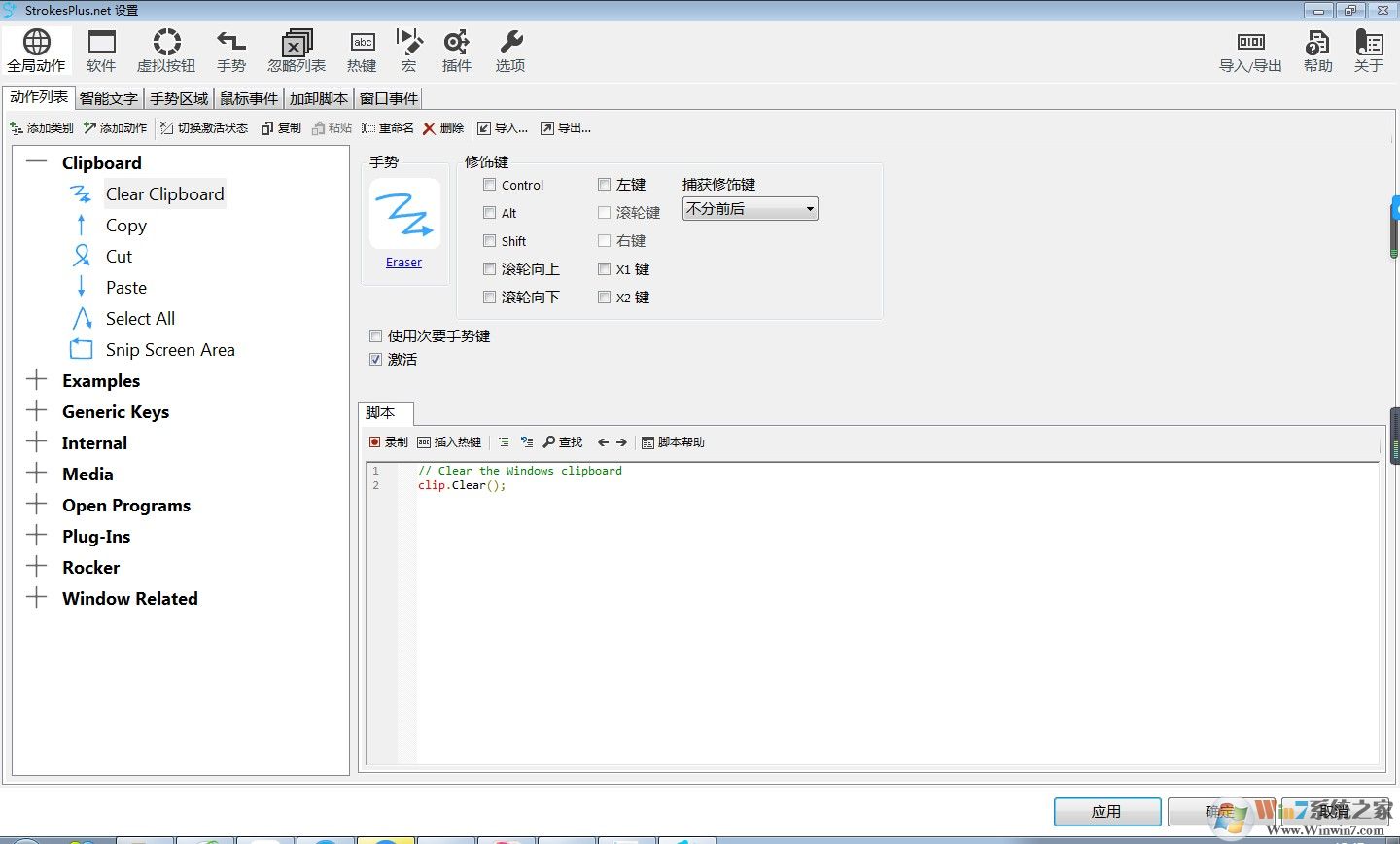Click the 帮助 (Help) icon
This screenshot has width=1400, height=844.
click(x=1317, y=51)
